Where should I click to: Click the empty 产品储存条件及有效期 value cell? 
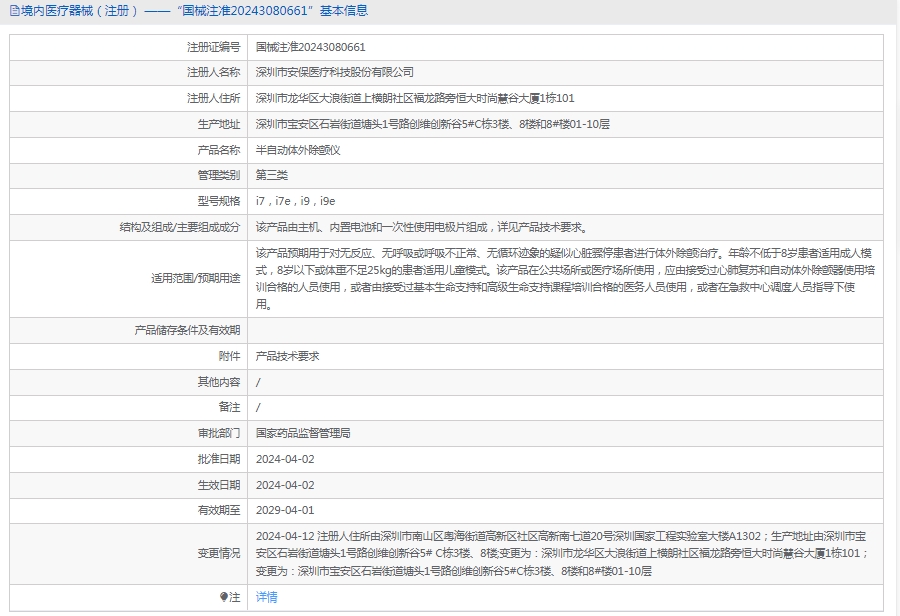pyautogui.click(x=565, y=330)
